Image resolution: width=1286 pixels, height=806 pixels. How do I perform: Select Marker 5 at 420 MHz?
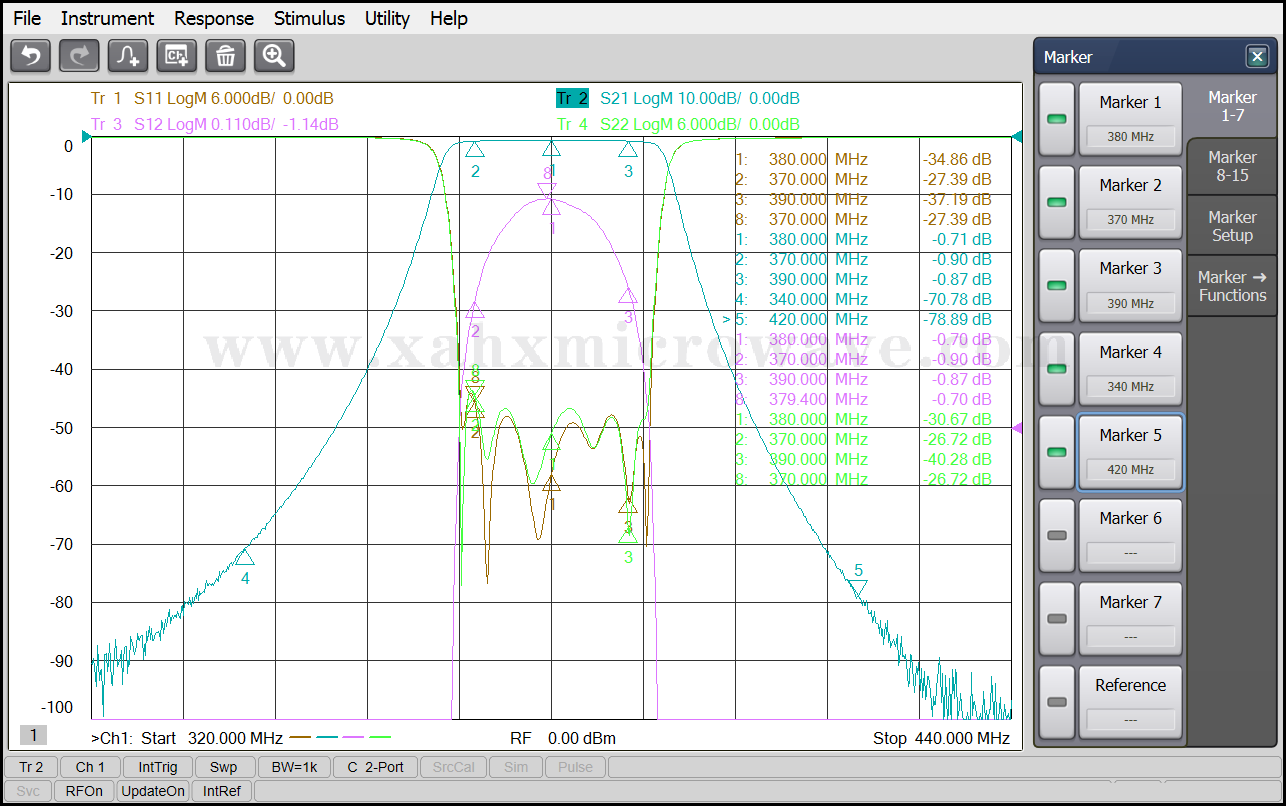1130,452
